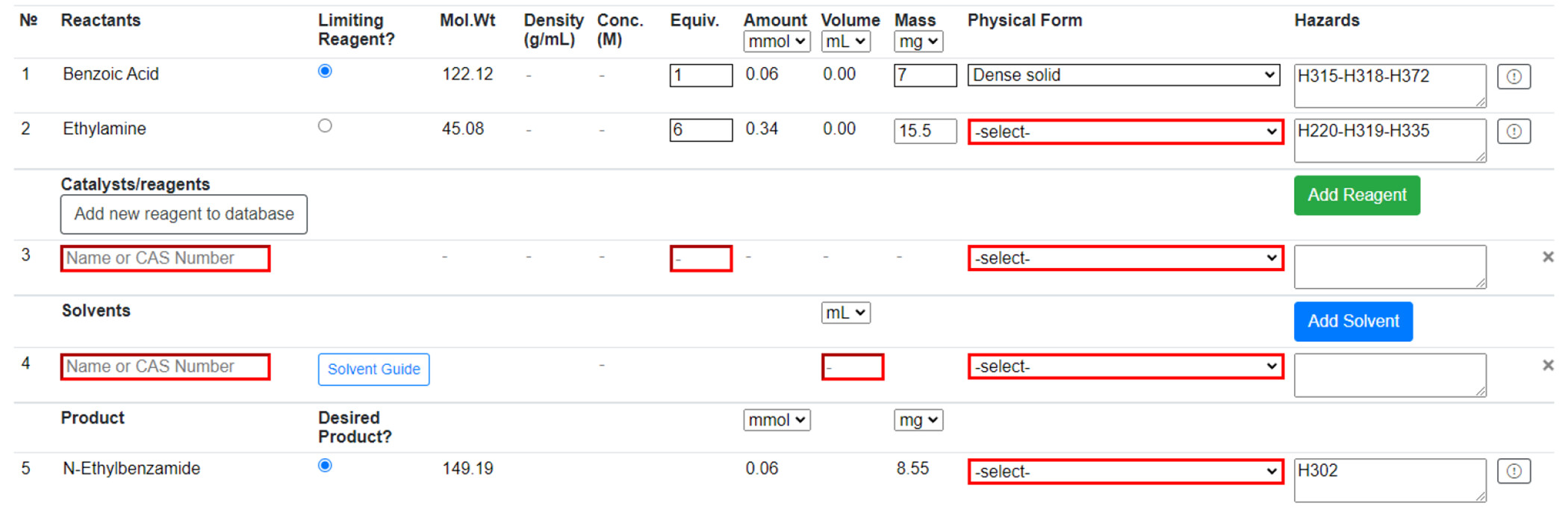Click the green Add Reagent button
Screen dimensions: 1568x512
pos(1357,196)
